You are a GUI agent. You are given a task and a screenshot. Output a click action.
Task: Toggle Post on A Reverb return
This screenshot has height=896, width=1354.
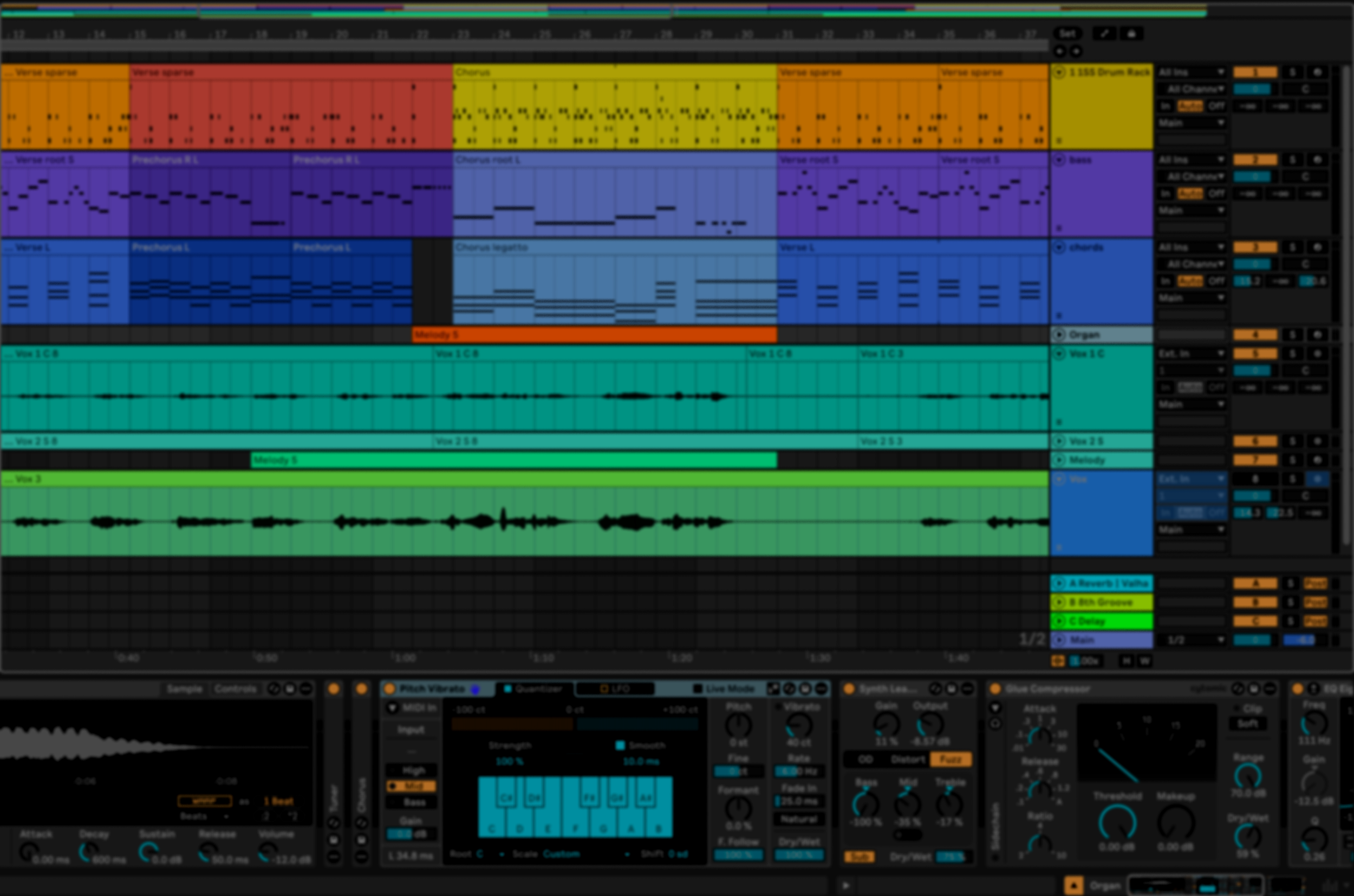point(1314,584)
